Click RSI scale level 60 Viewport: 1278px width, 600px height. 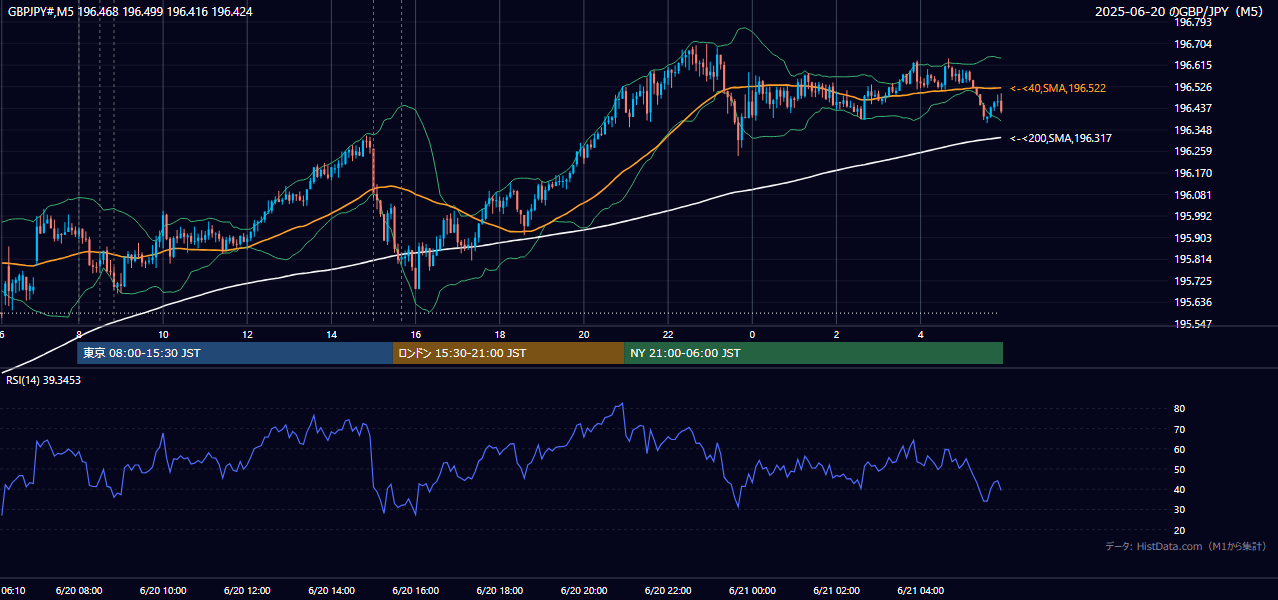(1179, 449)
